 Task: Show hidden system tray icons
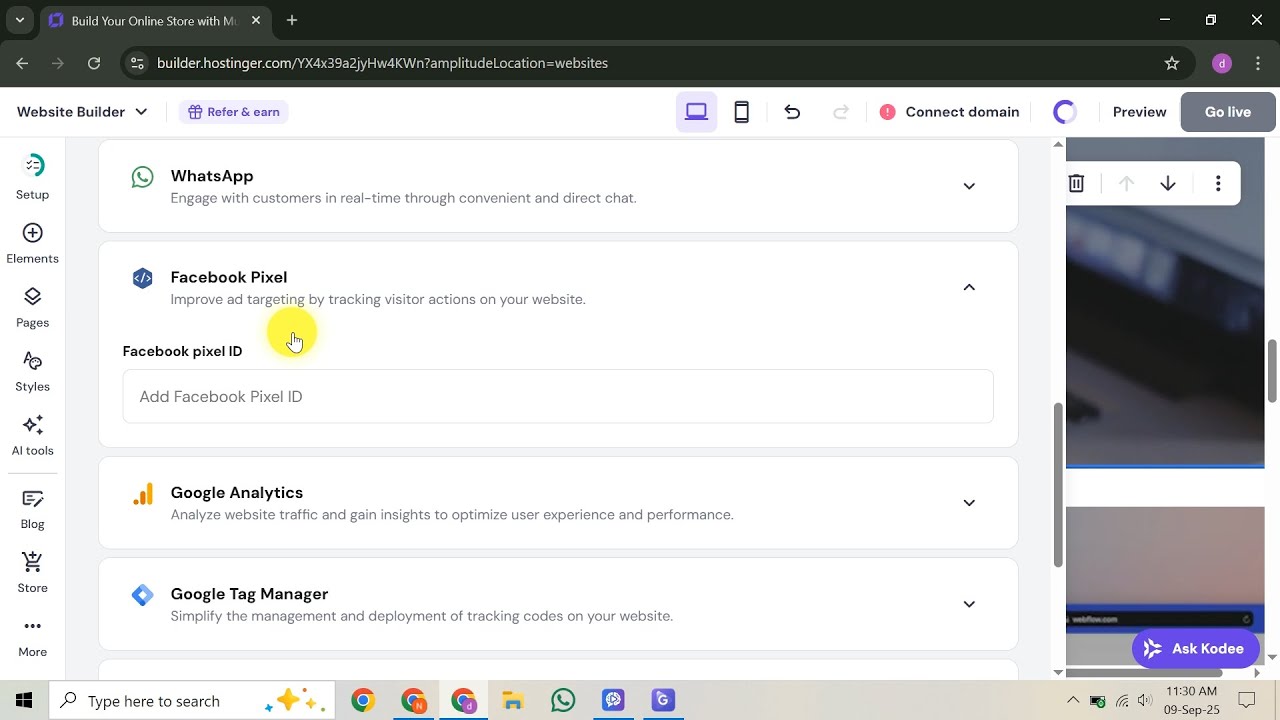tap(1073, 701)
